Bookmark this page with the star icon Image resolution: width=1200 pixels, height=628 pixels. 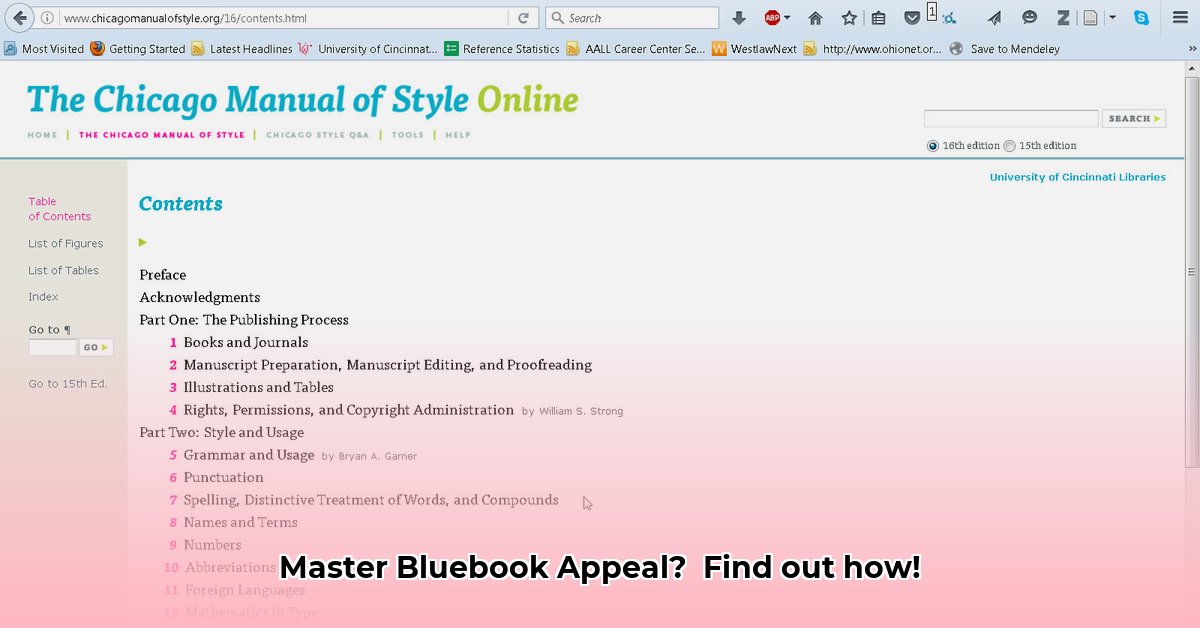(x=849, y=18)
